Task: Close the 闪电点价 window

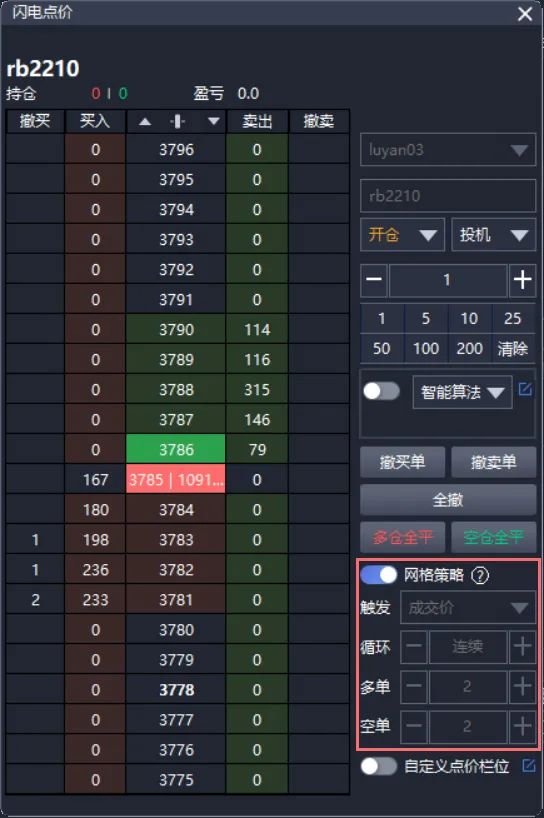Action: click(525, 14)
